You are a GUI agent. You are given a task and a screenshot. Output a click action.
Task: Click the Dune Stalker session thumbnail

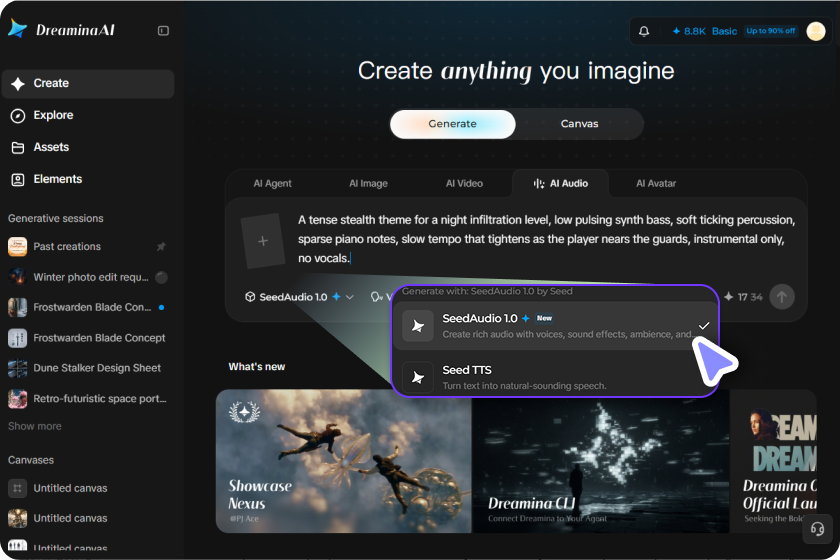tap(17, 368)
